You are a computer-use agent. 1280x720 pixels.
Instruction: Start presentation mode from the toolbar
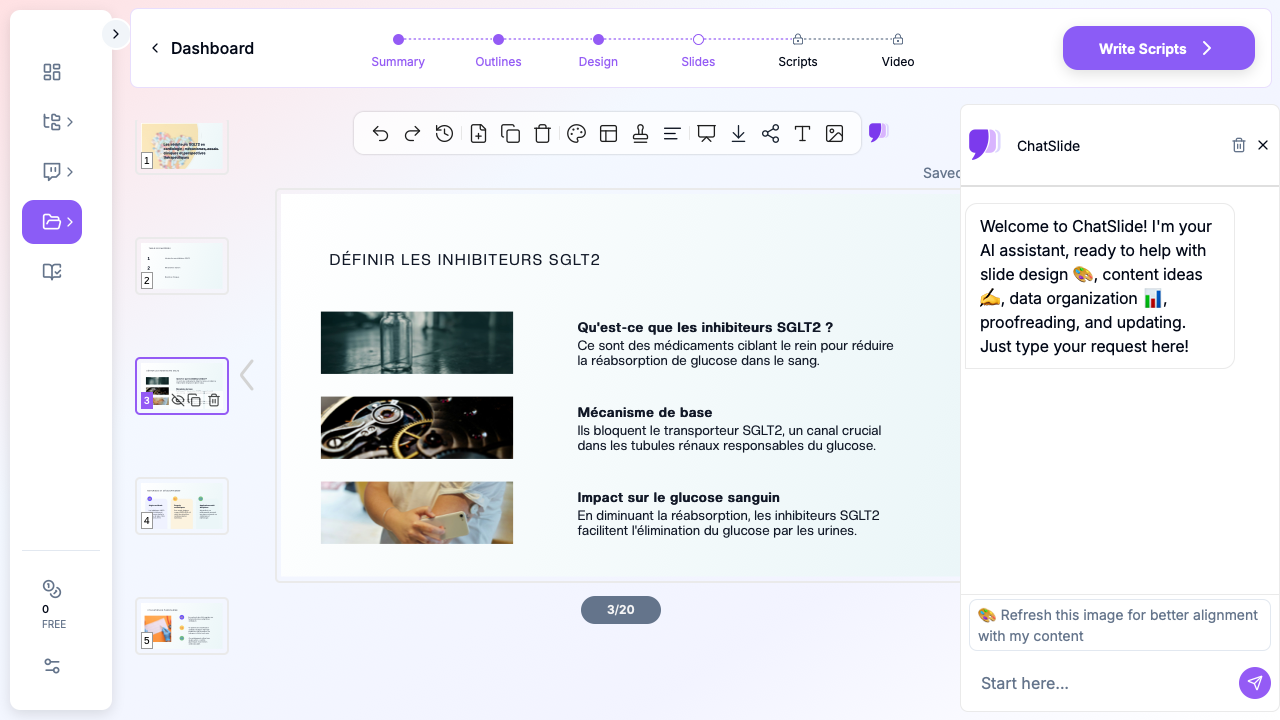click(706, 134)
